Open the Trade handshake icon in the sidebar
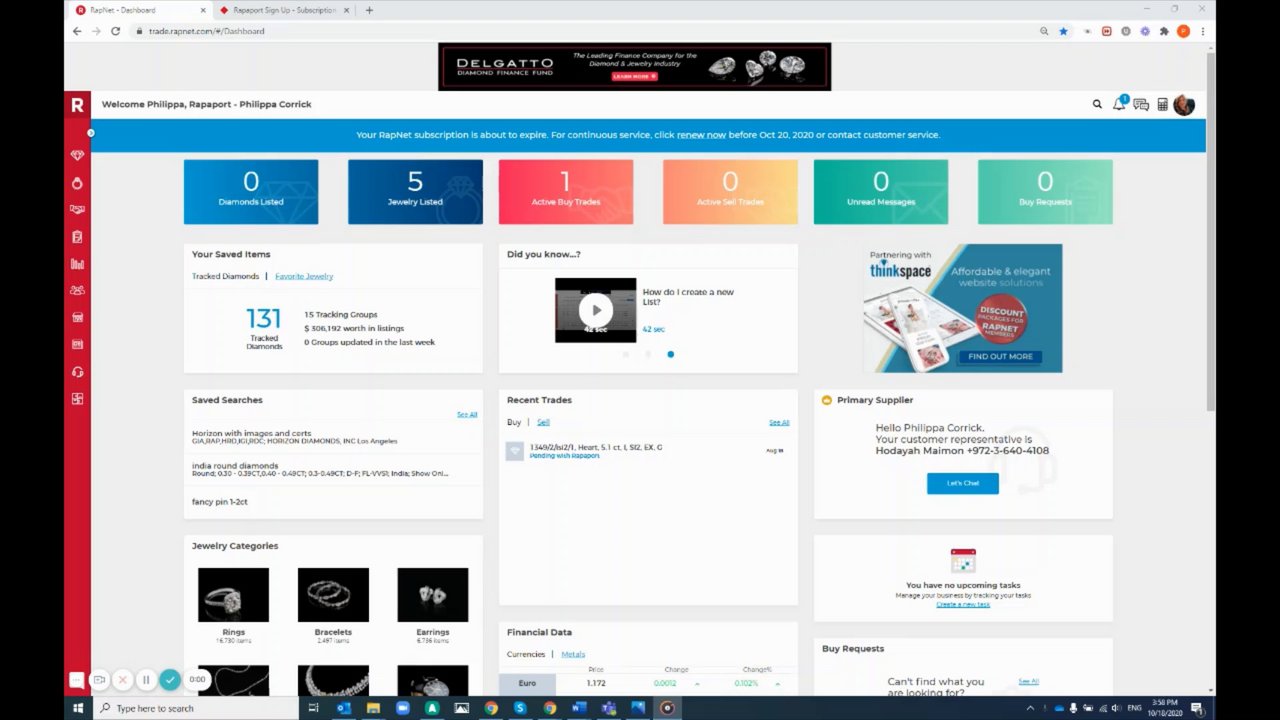This screenshot has width=1280, height=720. [77, 210]
